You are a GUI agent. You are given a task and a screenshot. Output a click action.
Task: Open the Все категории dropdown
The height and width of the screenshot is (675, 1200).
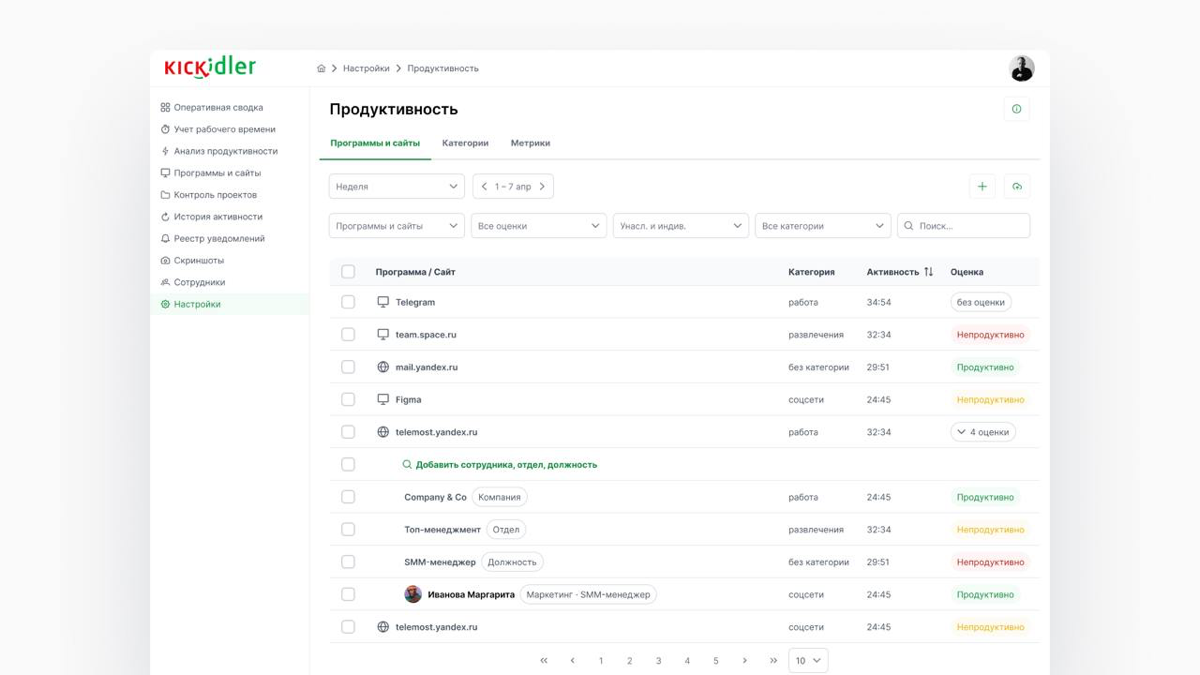(x=823, y=226)
